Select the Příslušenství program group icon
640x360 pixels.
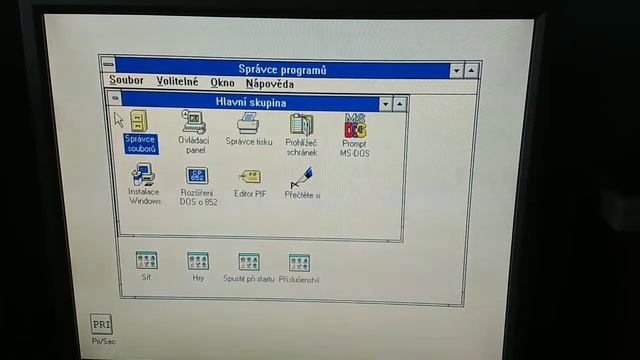[x=299, y=263]
